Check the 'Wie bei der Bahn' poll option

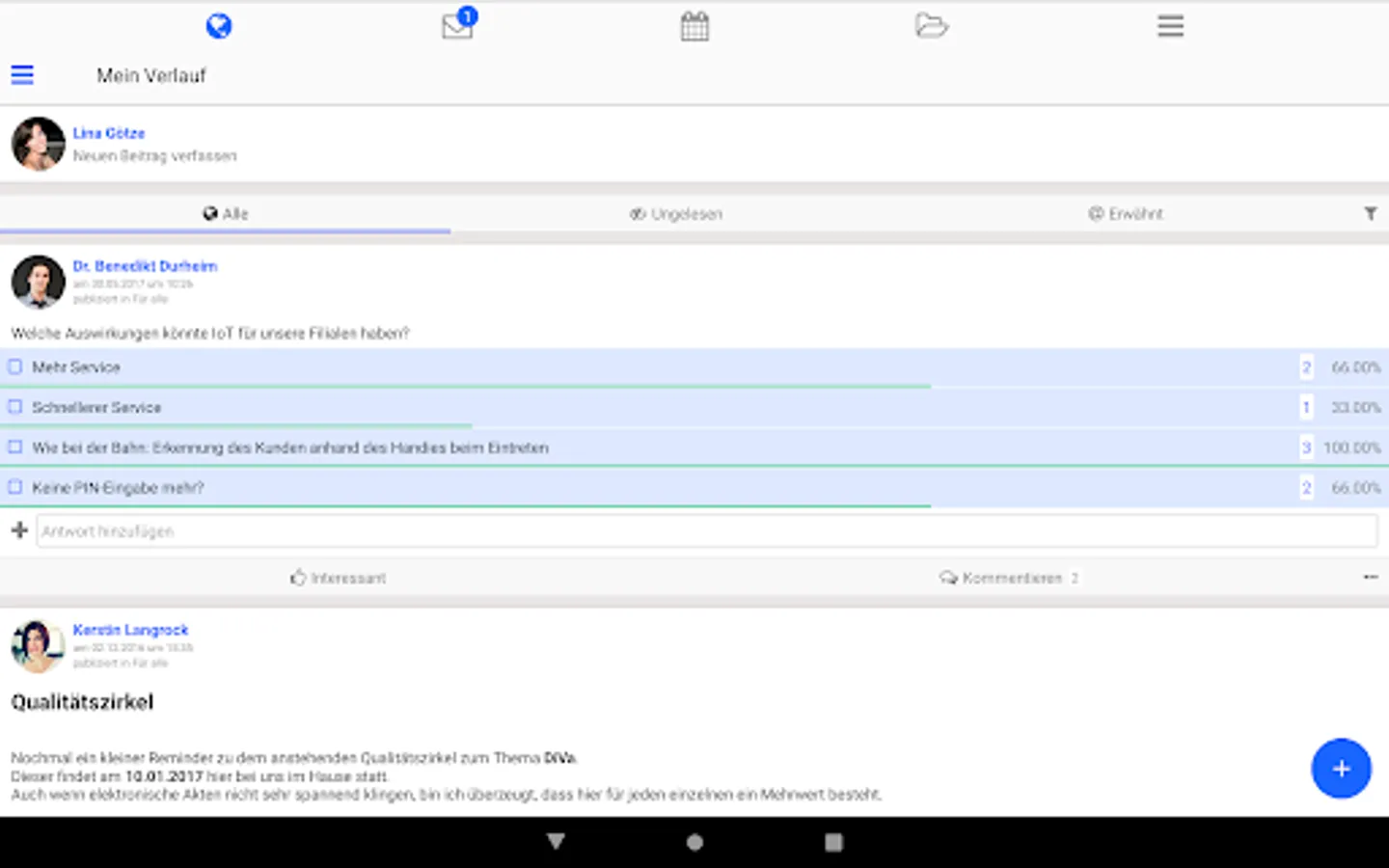point(15,448)
